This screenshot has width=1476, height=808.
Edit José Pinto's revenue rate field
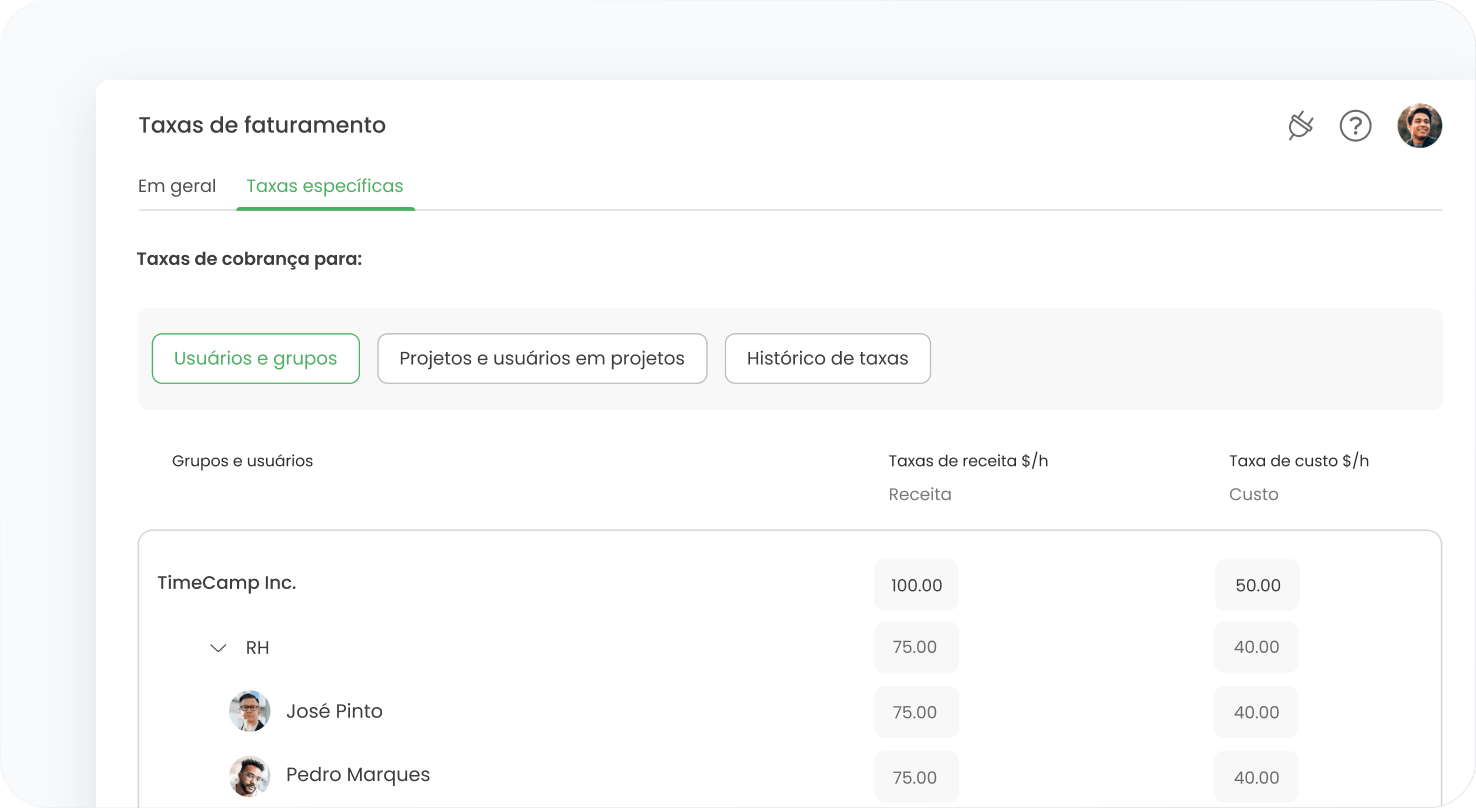916,712
